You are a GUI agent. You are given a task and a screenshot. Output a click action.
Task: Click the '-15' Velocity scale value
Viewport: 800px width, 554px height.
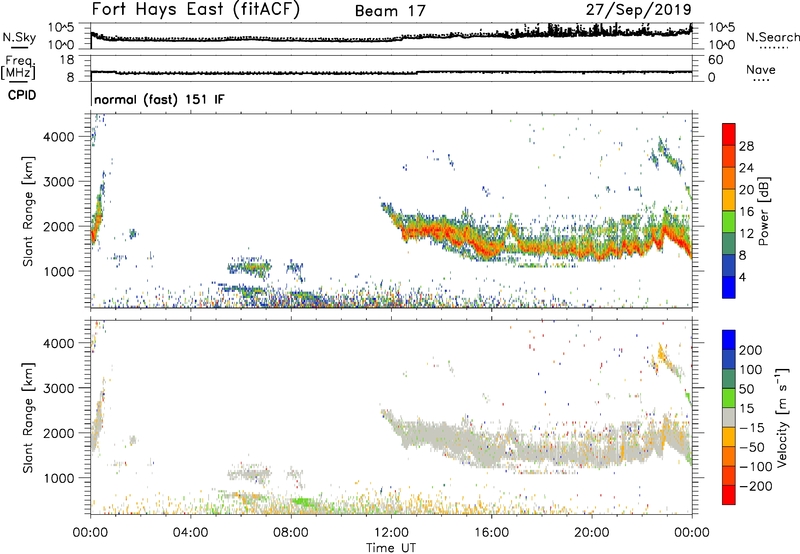coord(752,427)
